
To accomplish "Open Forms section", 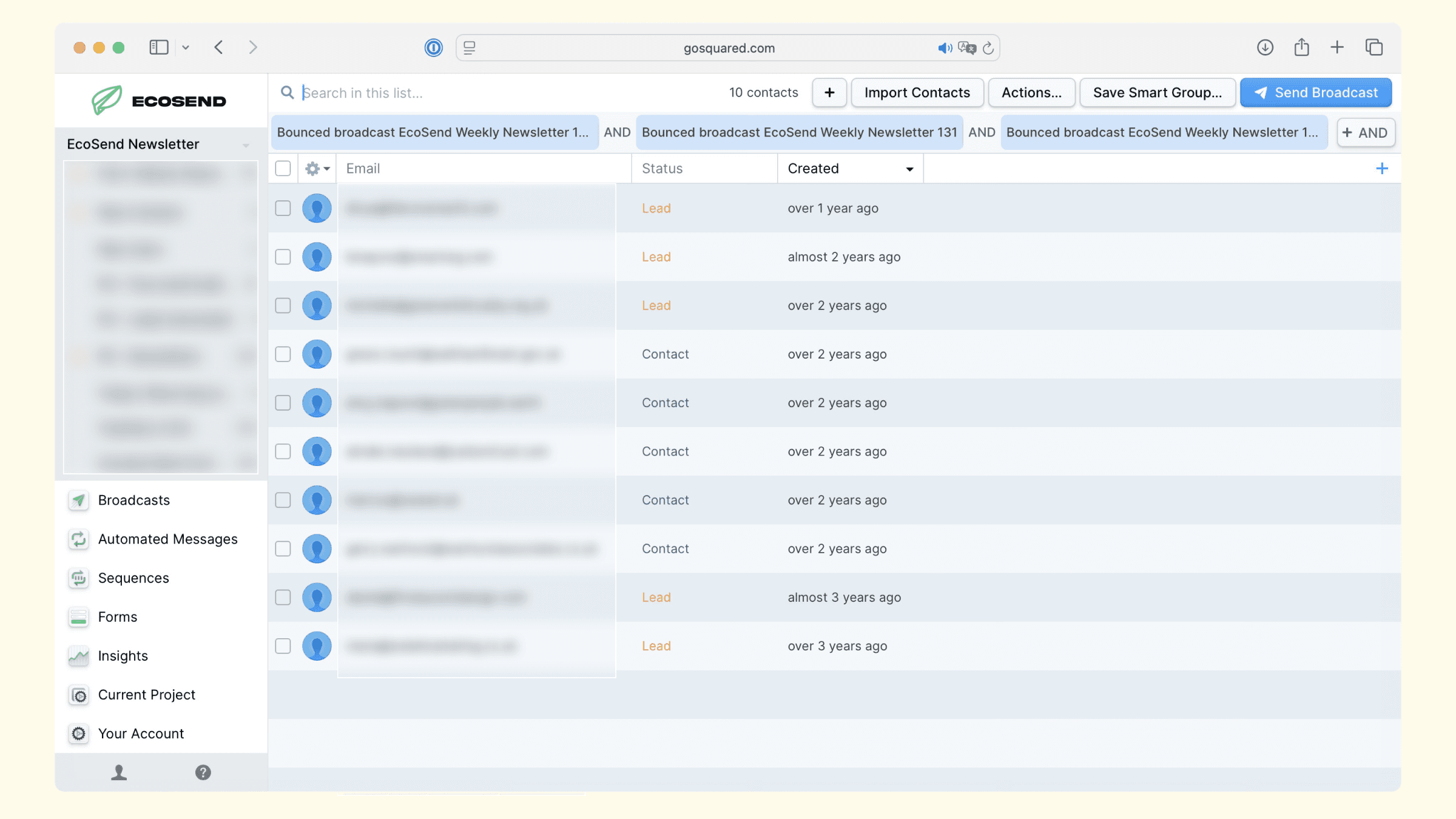I will tap(118, 617).
